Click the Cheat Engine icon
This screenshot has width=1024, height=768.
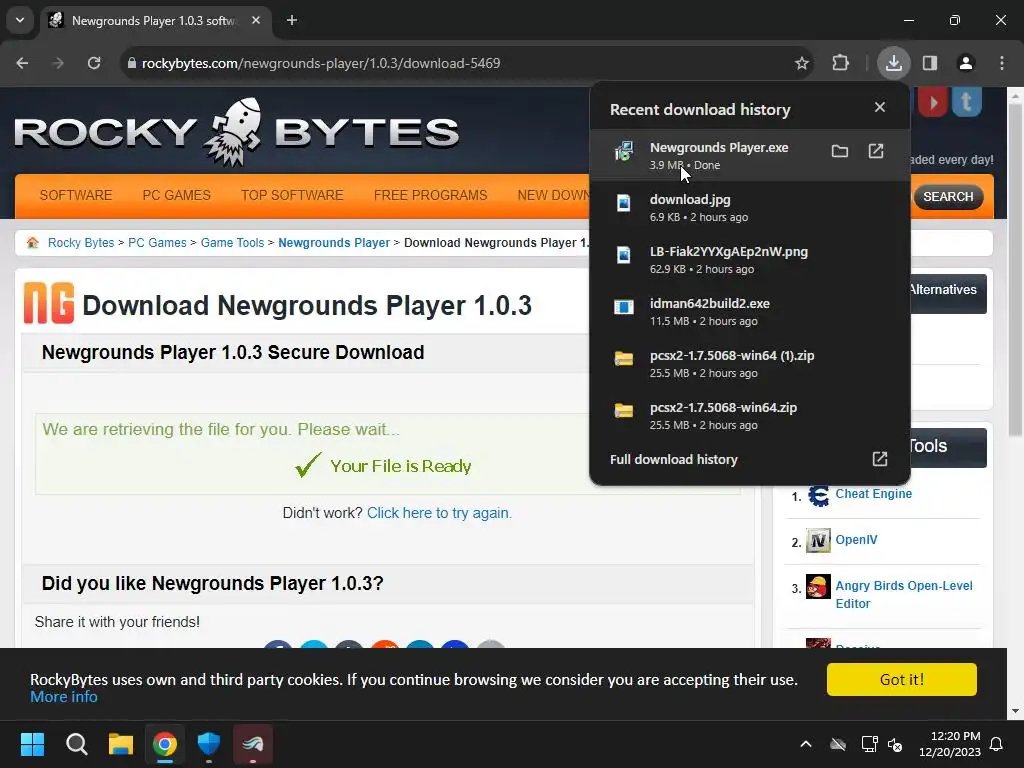(818, 496)
